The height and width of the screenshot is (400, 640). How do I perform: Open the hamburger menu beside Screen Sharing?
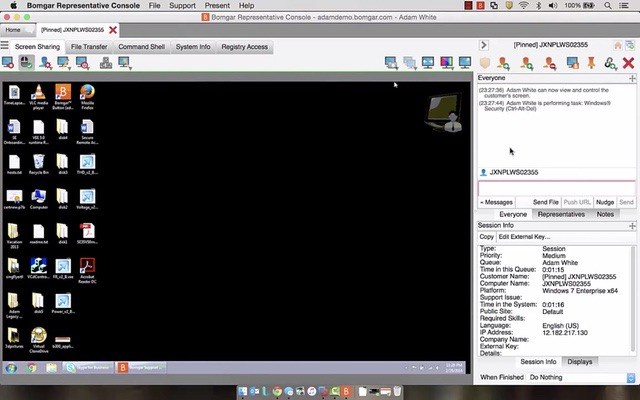click(6, 46)
